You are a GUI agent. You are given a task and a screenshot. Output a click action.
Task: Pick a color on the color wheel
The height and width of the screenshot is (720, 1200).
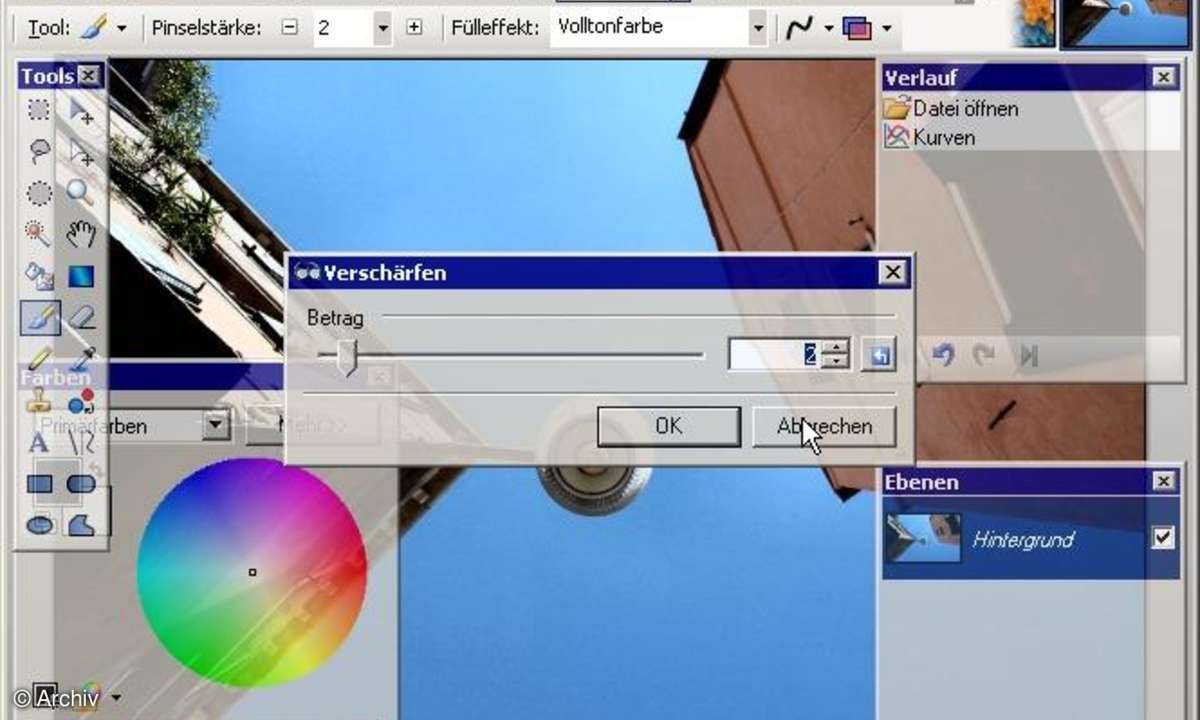pyautogui.click(x=252, y=572)
